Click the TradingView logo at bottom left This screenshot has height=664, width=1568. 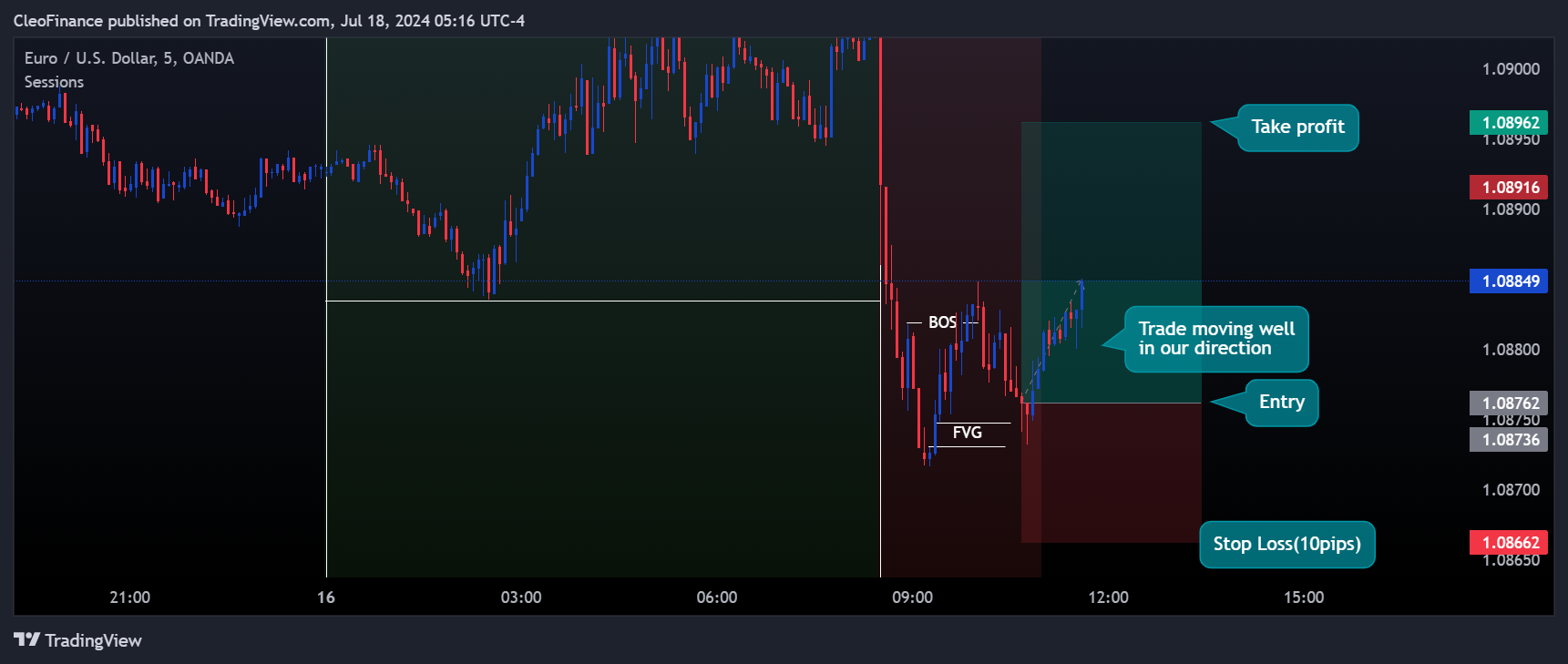point(77,640)
